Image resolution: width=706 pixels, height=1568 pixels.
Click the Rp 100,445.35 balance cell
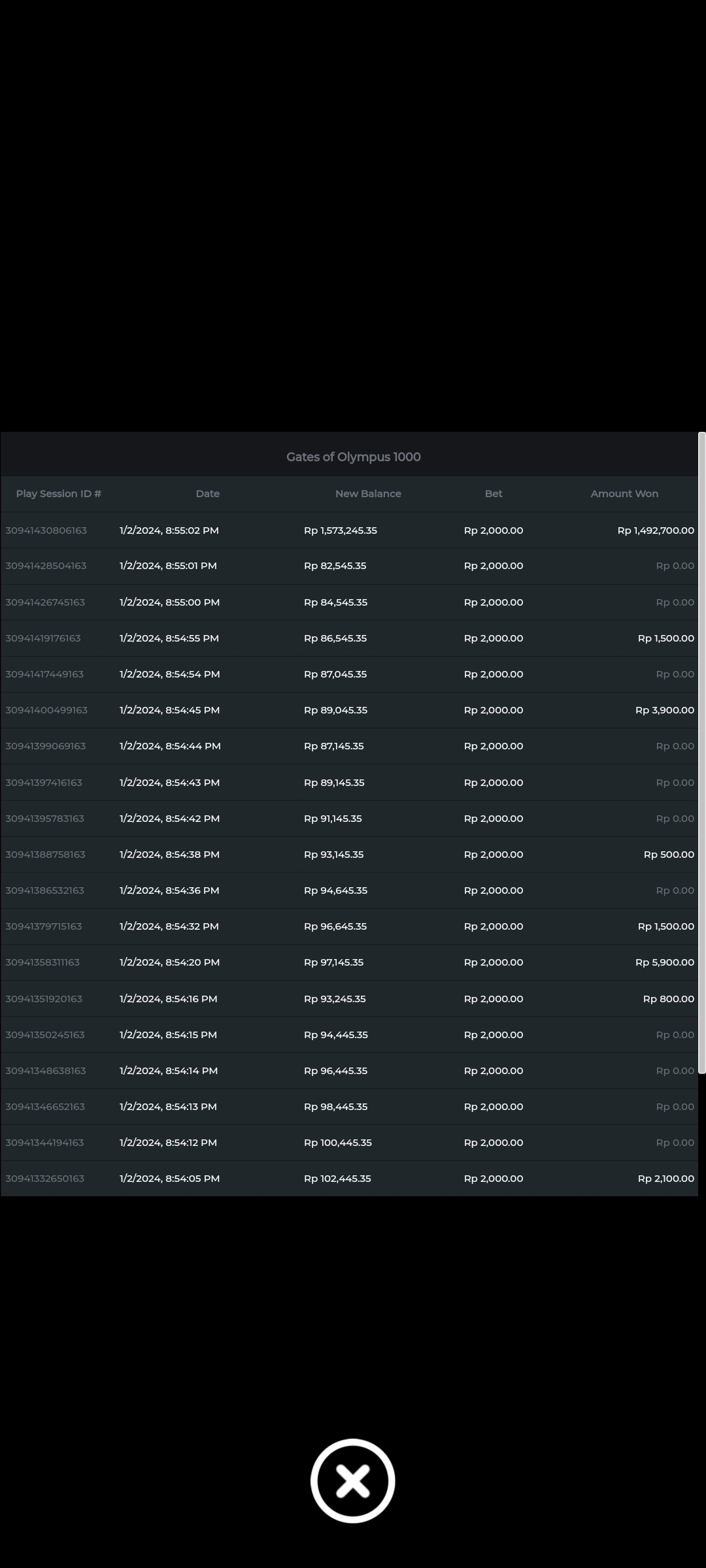338,1143
